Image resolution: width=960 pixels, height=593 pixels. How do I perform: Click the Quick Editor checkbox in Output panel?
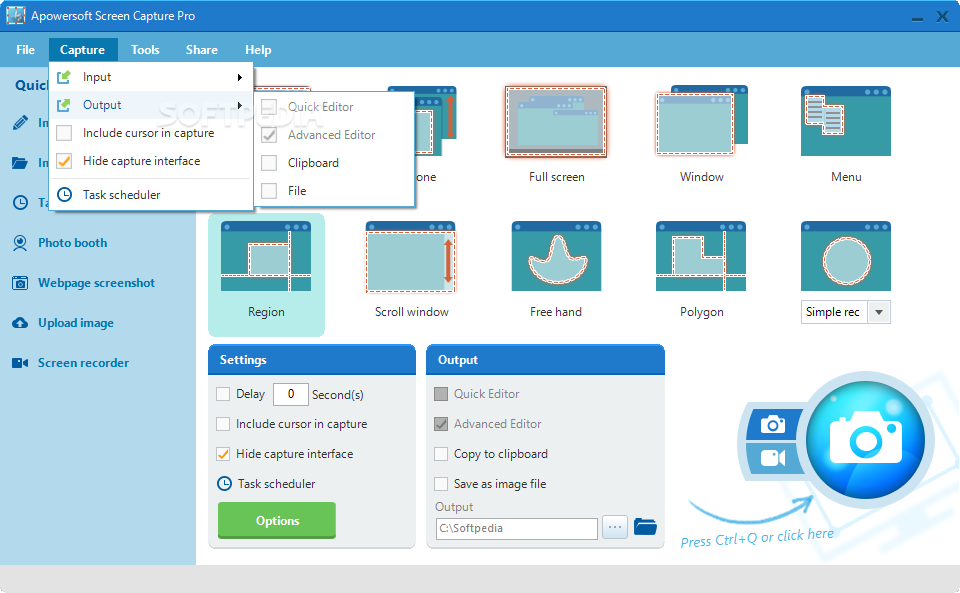click(441, 394)
